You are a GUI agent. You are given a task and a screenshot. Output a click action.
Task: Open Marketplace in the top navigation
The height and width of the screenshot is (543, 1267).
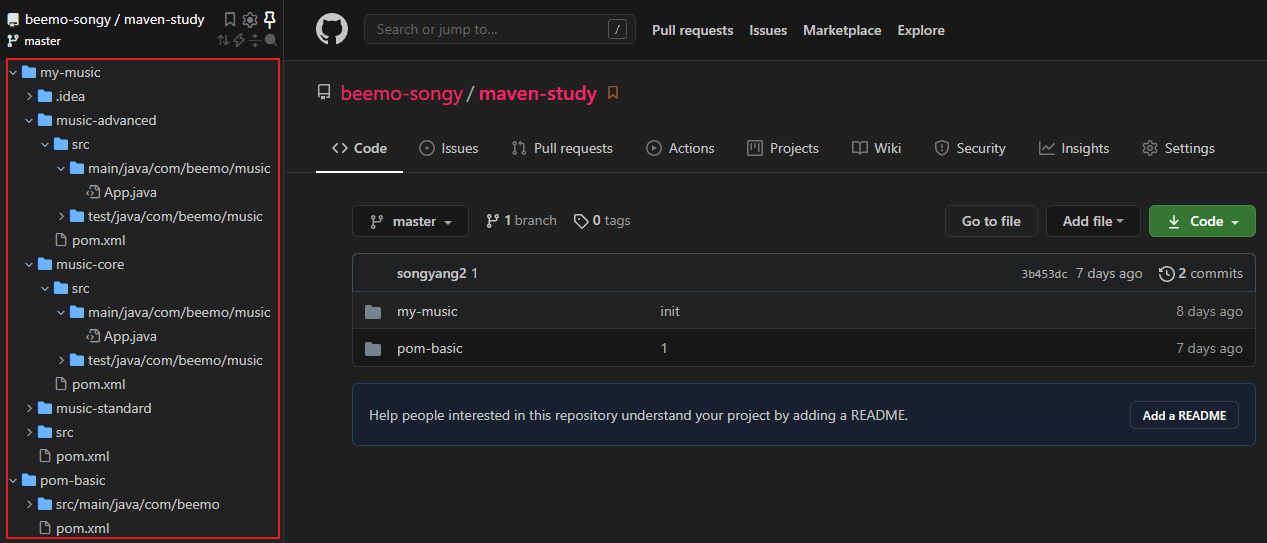[842, 30]
